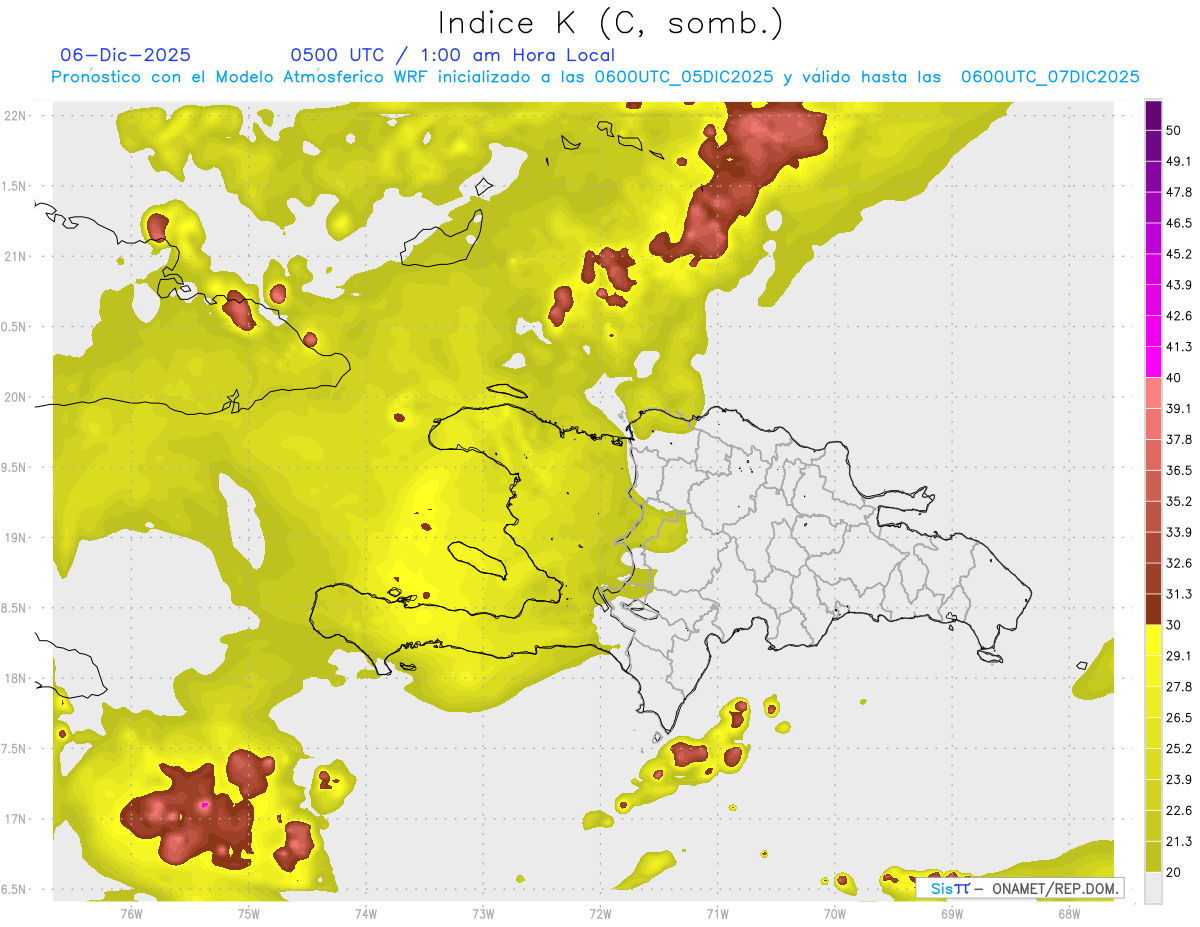Click the '9.5N' axis label
The height and width of the screenshot is (927, 1200).
pos(15,468)
